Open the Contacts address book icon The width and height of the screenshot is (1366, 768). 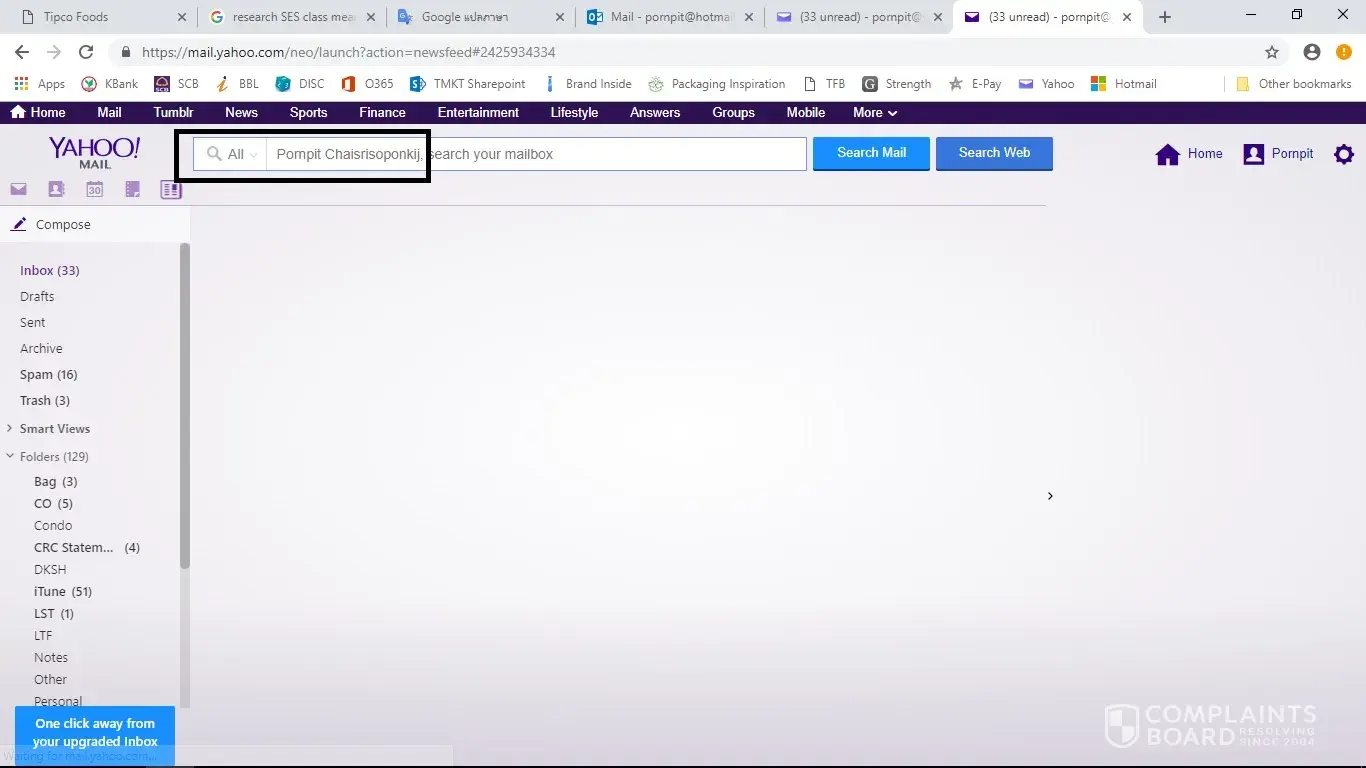pos(56,189)
